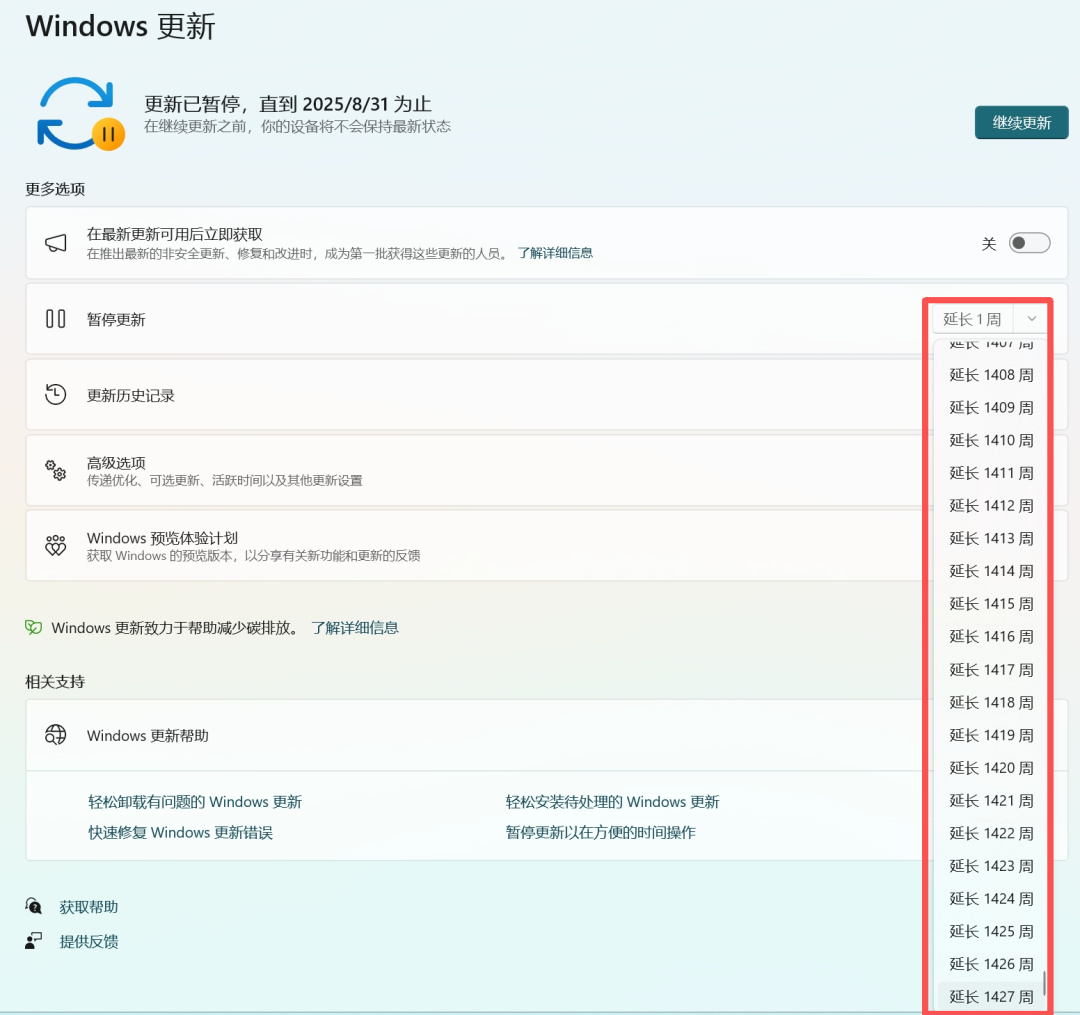
Task: Choose 延长 1410 周 option
Action: coord(991,440)
